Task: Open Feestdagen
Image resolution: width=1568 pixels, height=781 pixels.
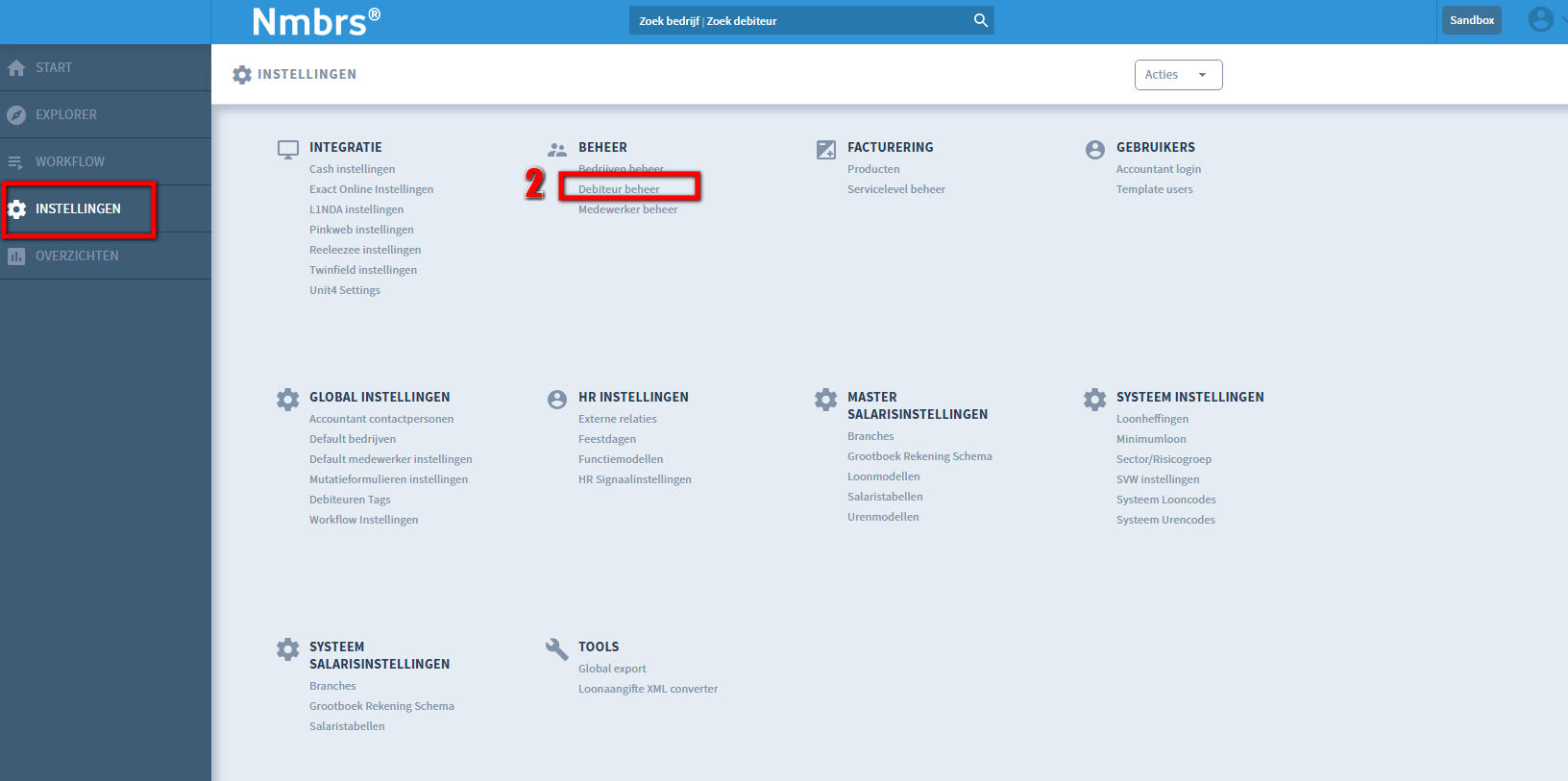Action: click(x=607, y=439)
